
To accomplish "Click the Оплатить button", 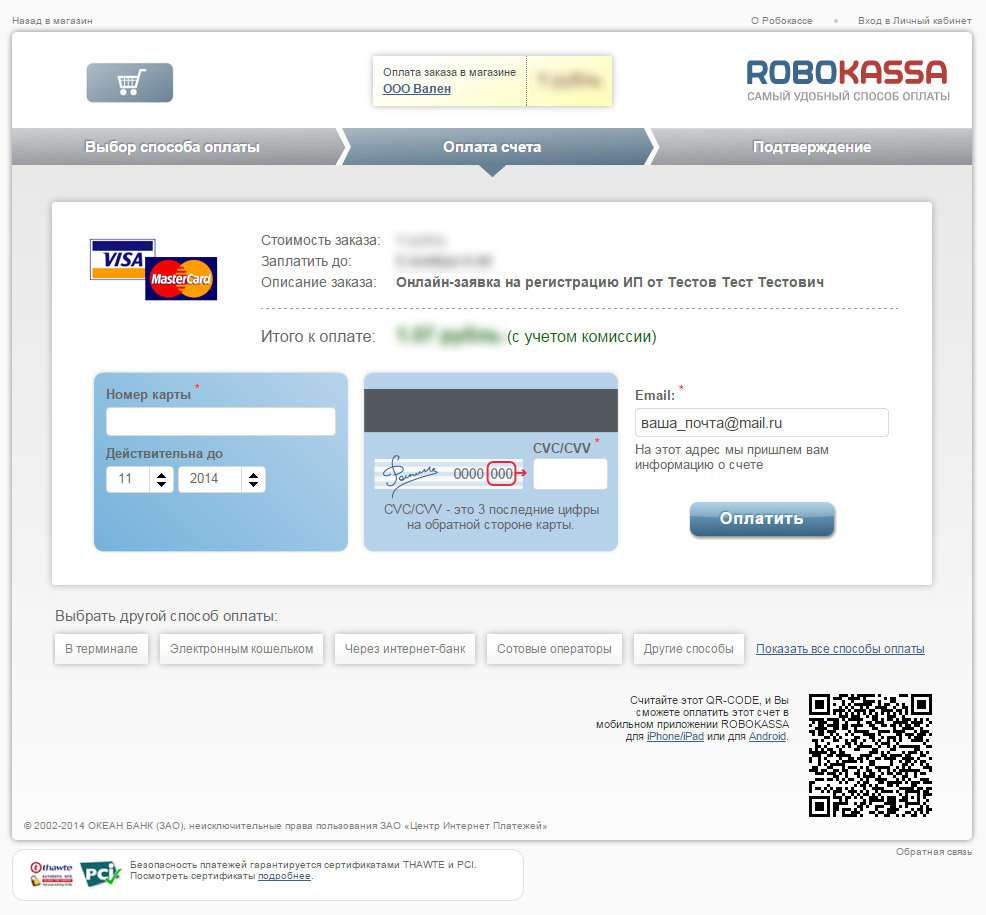I will click(x=762, y=519).
